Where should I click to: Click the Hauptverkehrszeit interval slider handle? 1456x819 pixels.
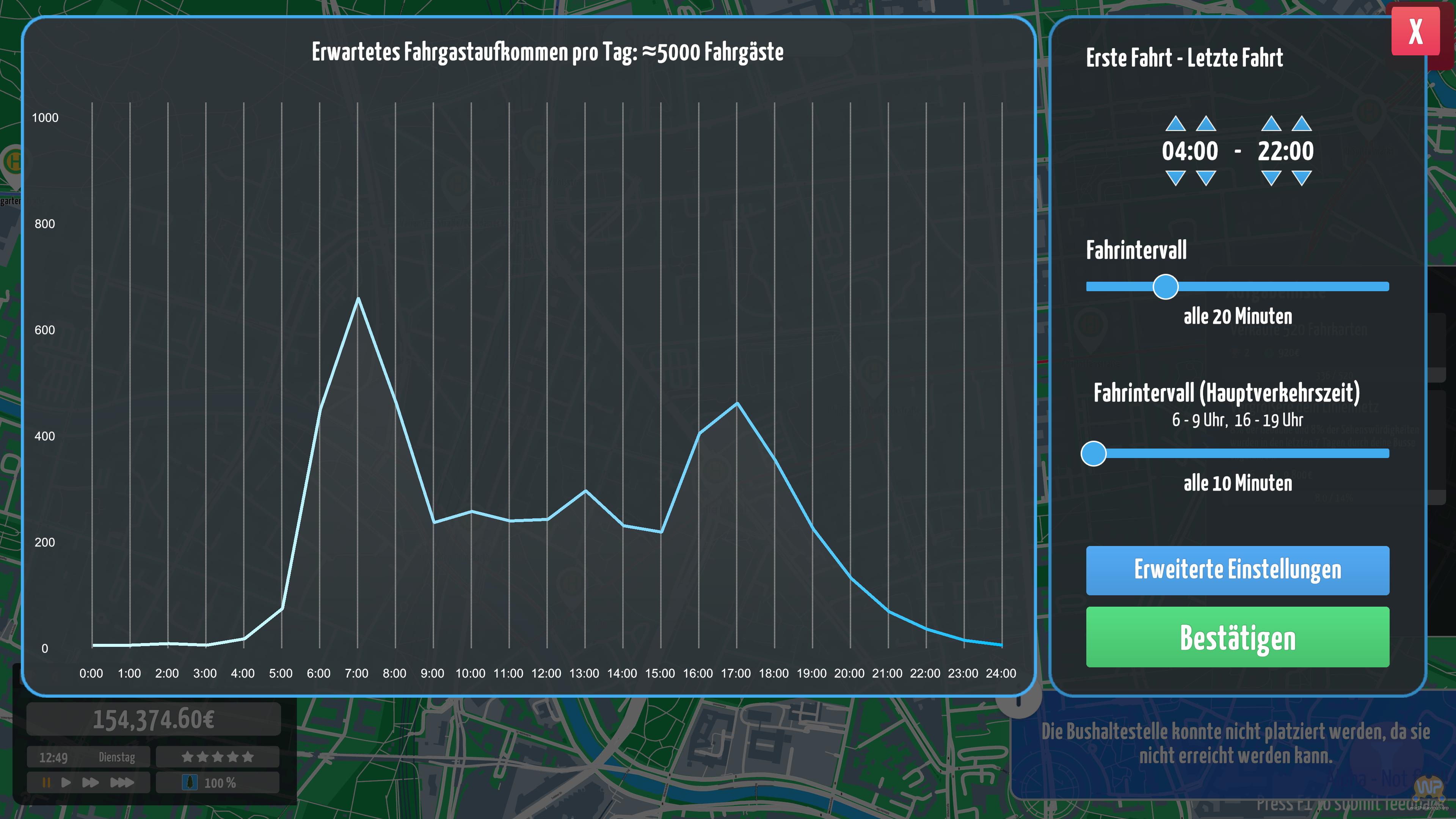point(1094,453)
